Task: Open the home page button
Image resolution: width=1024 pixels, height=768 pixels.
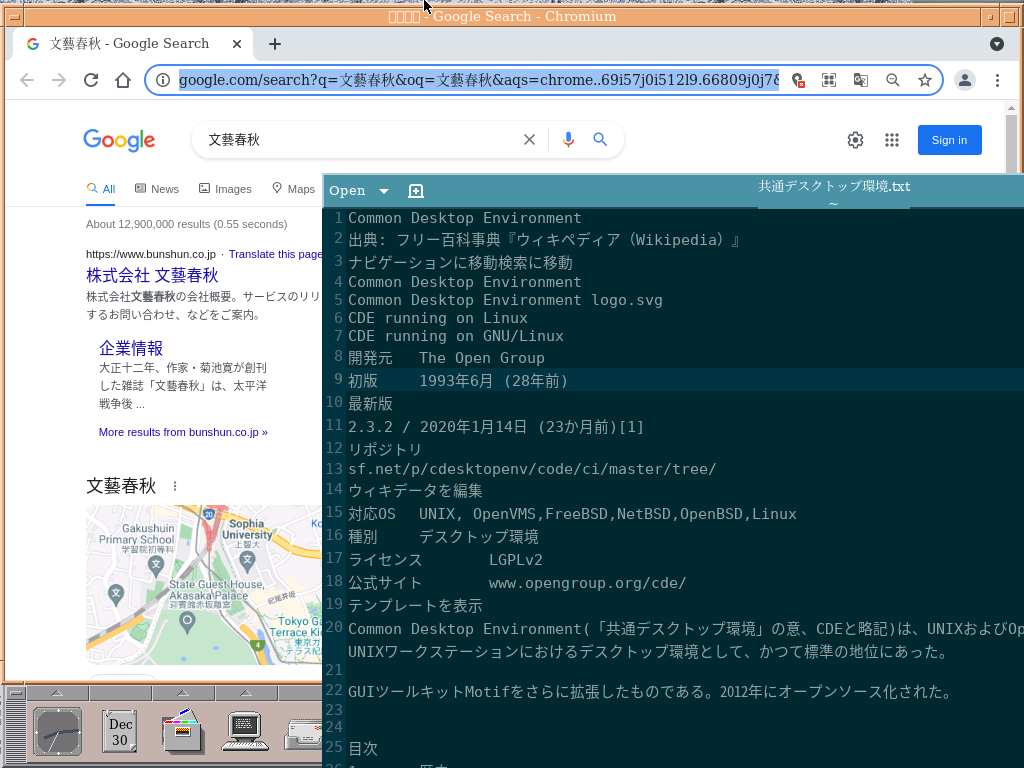Action: point(123,80)
